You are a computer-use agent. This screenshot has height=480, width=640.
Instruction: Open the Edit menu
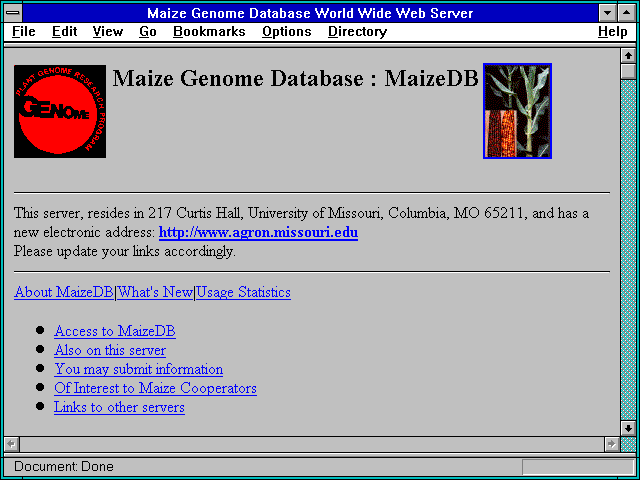point(64,31)
